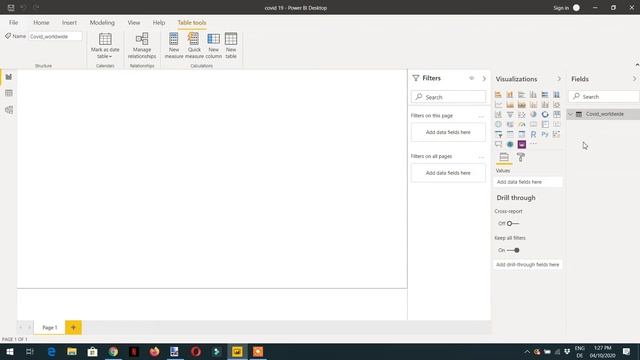Collapse the Visualizations pane chevron
The width and height of the screenshot is (640, 360).
pyautogui.click(x=559, y=79)
